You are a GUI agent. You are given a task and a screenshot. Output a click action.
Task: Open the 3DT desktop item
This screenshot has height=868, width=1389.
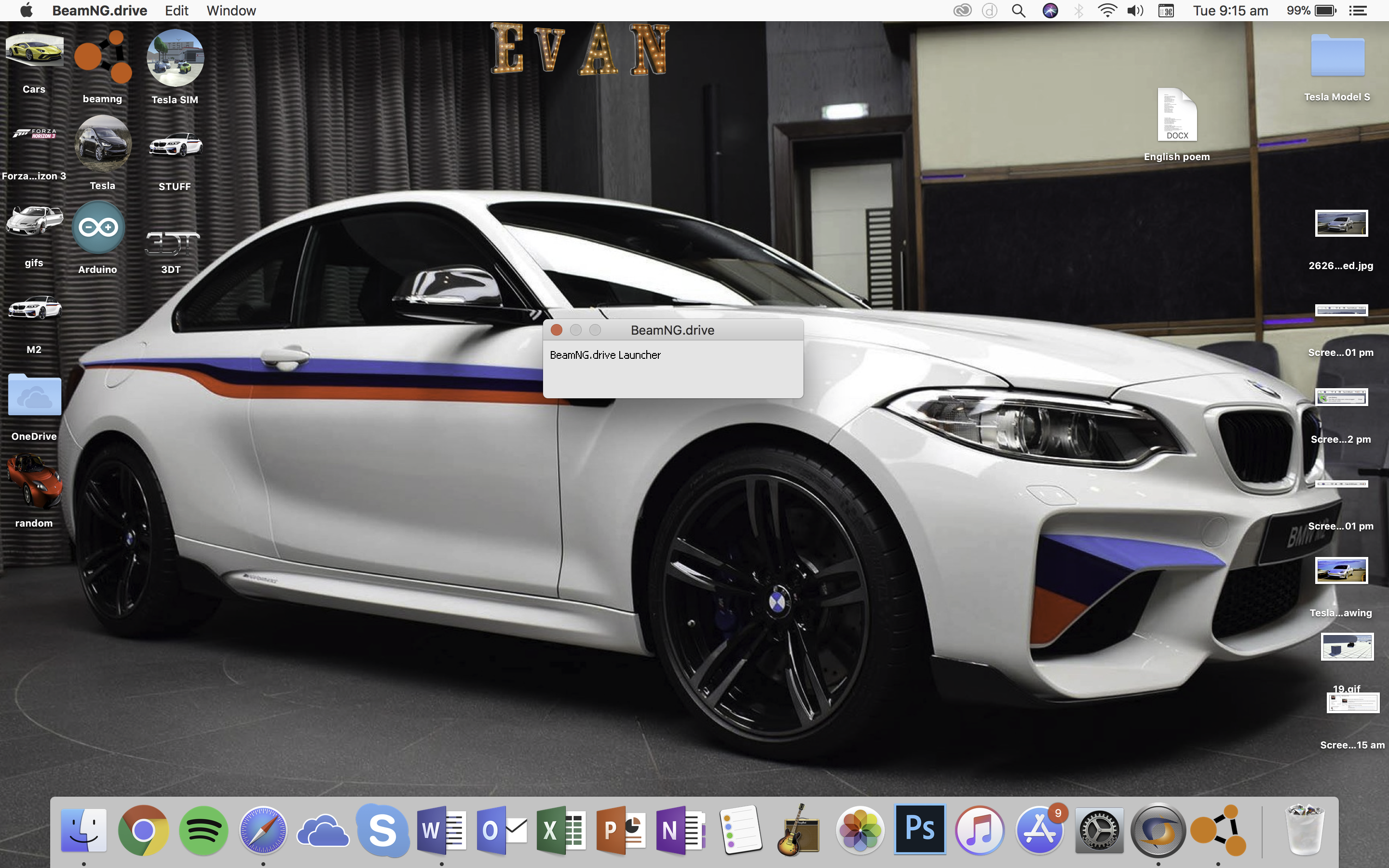click(172, 244)
